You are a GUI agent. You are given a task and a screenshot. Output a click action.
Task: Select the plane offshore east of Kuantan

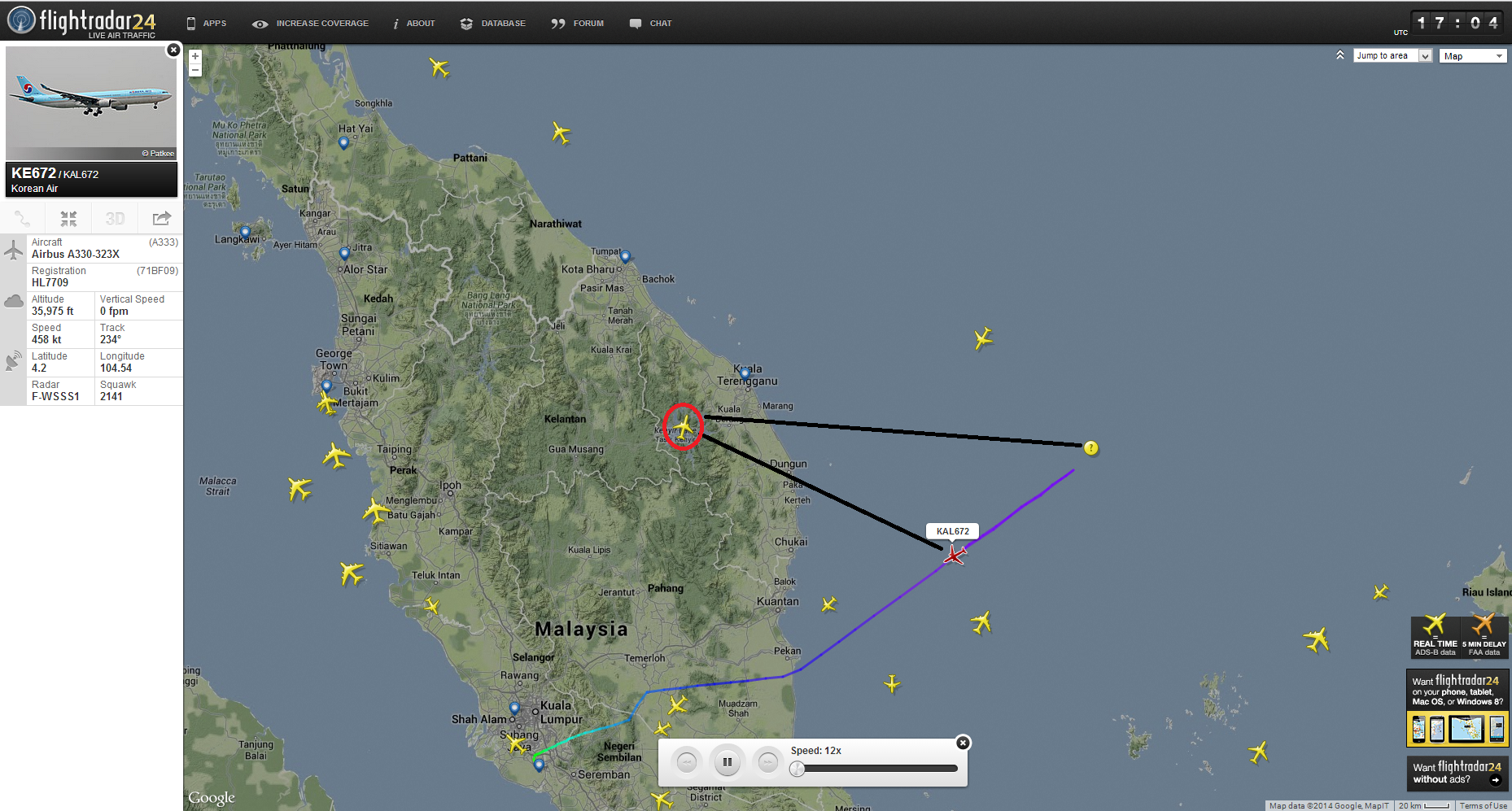[x=829, y=604]
